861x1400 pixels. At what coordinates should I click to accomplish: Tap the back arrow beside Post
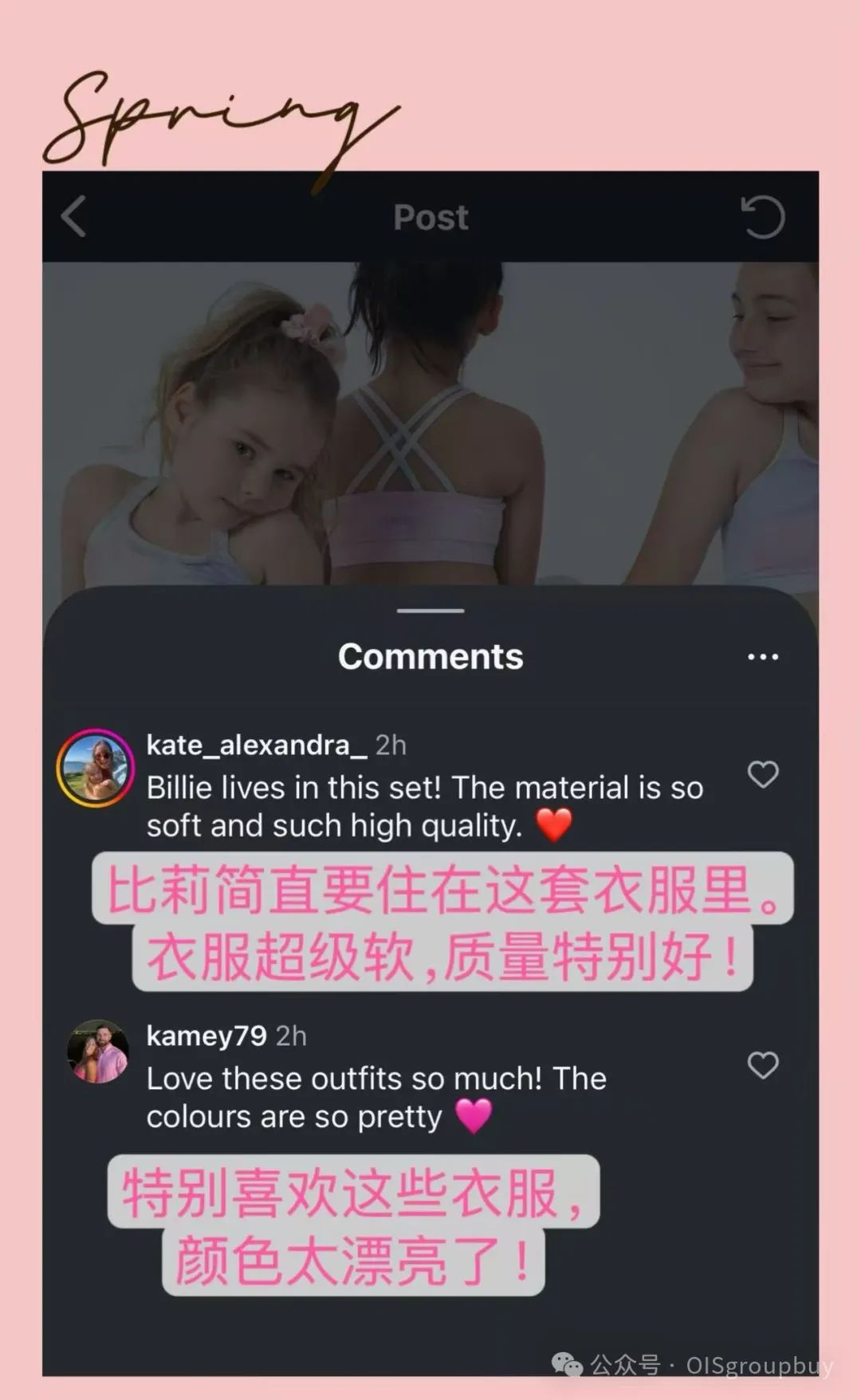click(73, 217)
